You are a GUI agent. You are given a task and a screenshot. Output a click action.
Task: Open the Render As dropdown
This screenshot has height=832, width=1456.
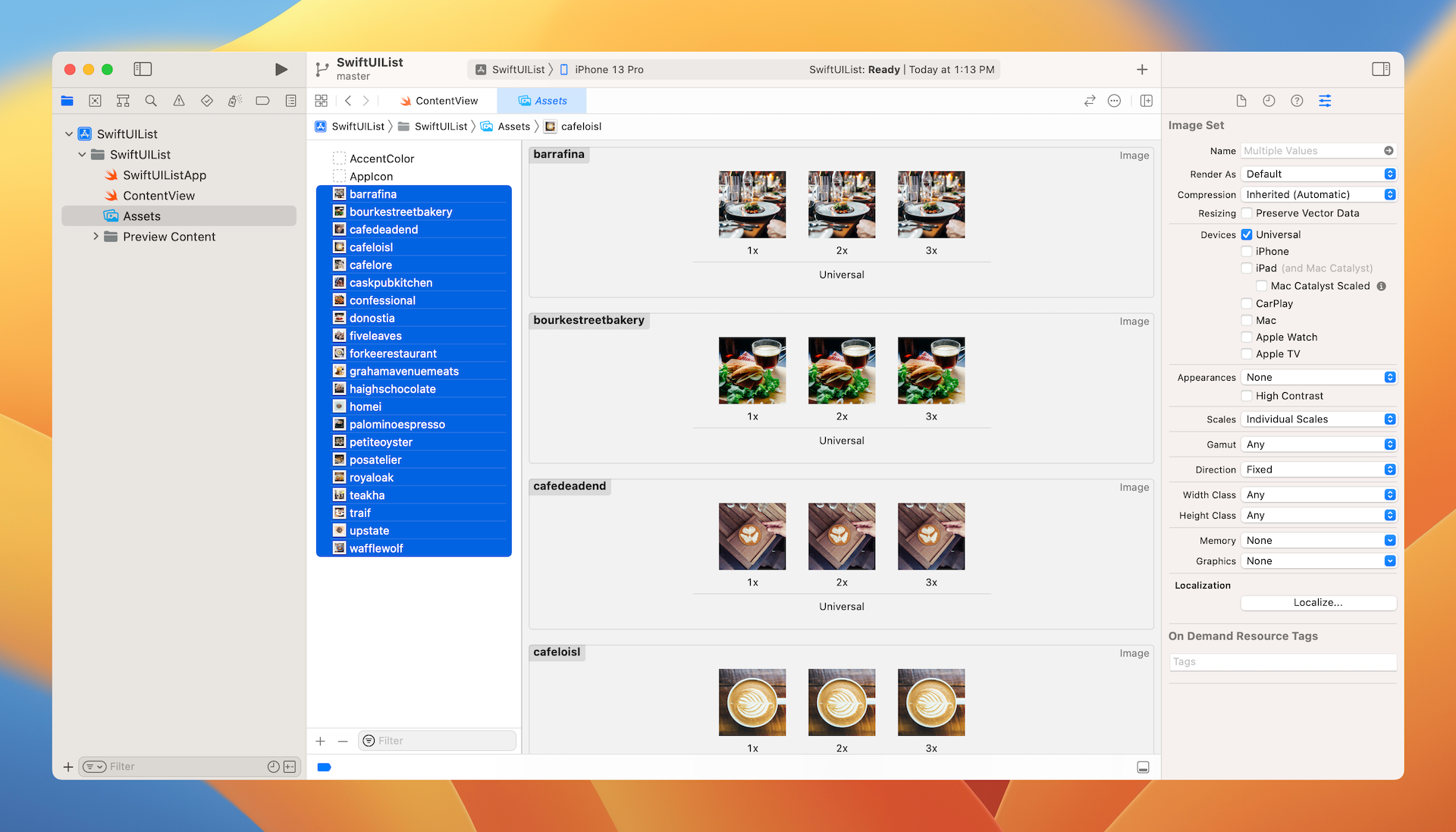pos(1318,174)
